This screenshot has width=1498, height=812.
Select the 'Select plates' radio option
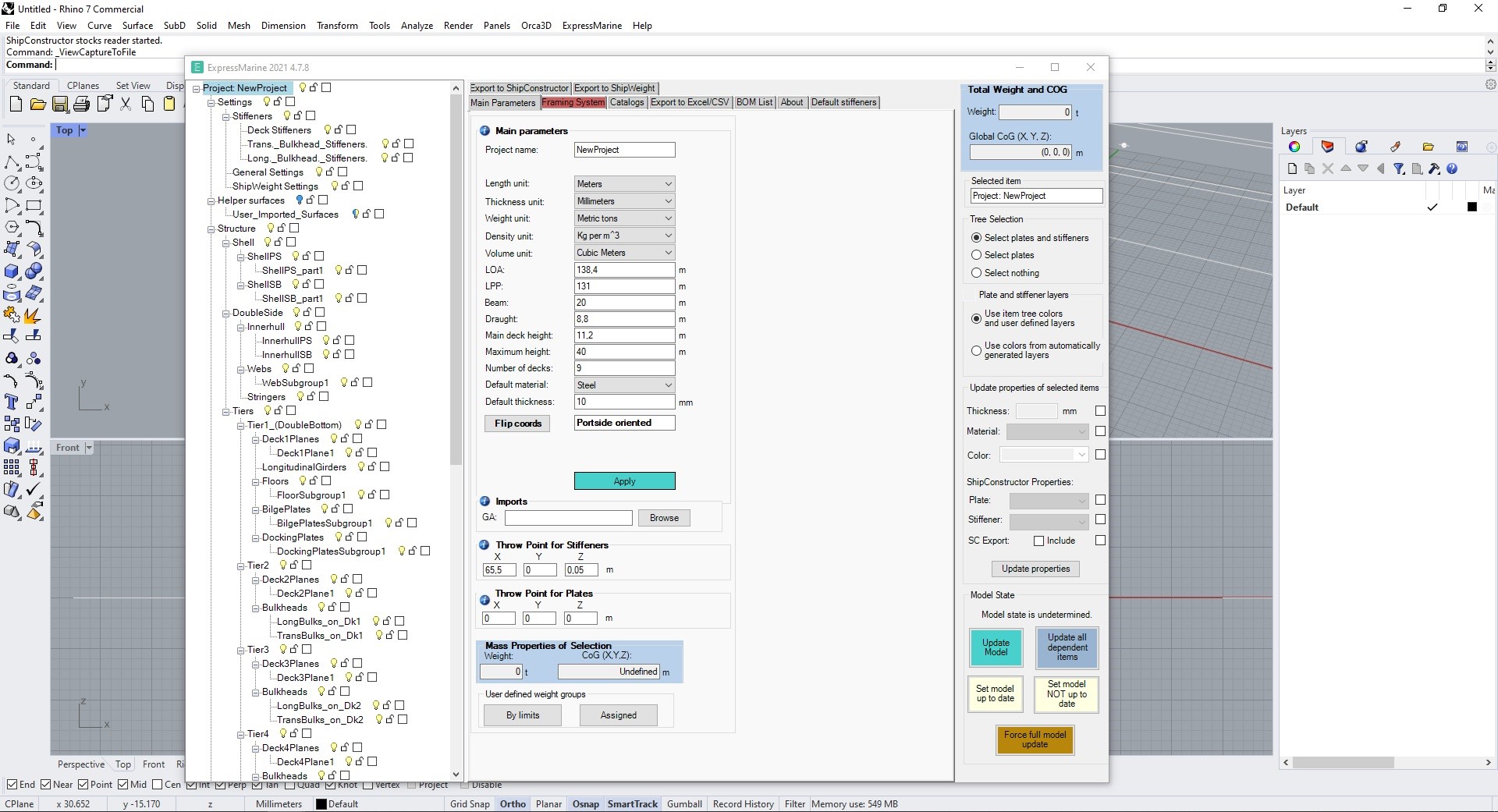[x=976, y=255]
